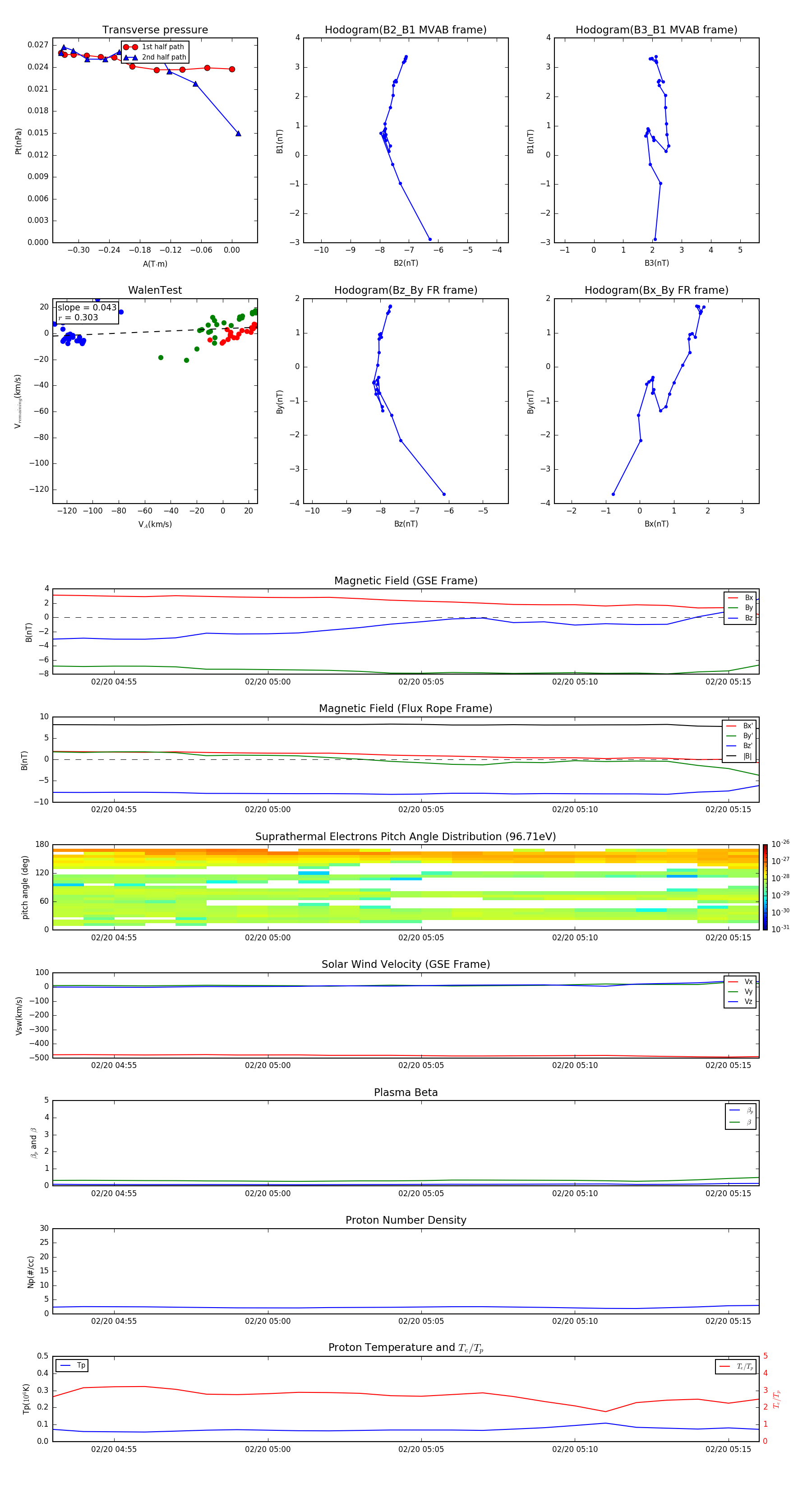The height and width of the screenshot is (1489, 812).
Task: Click the "Magnetic Field (GSE Frame)" title
Action: [x=406, y=581]
